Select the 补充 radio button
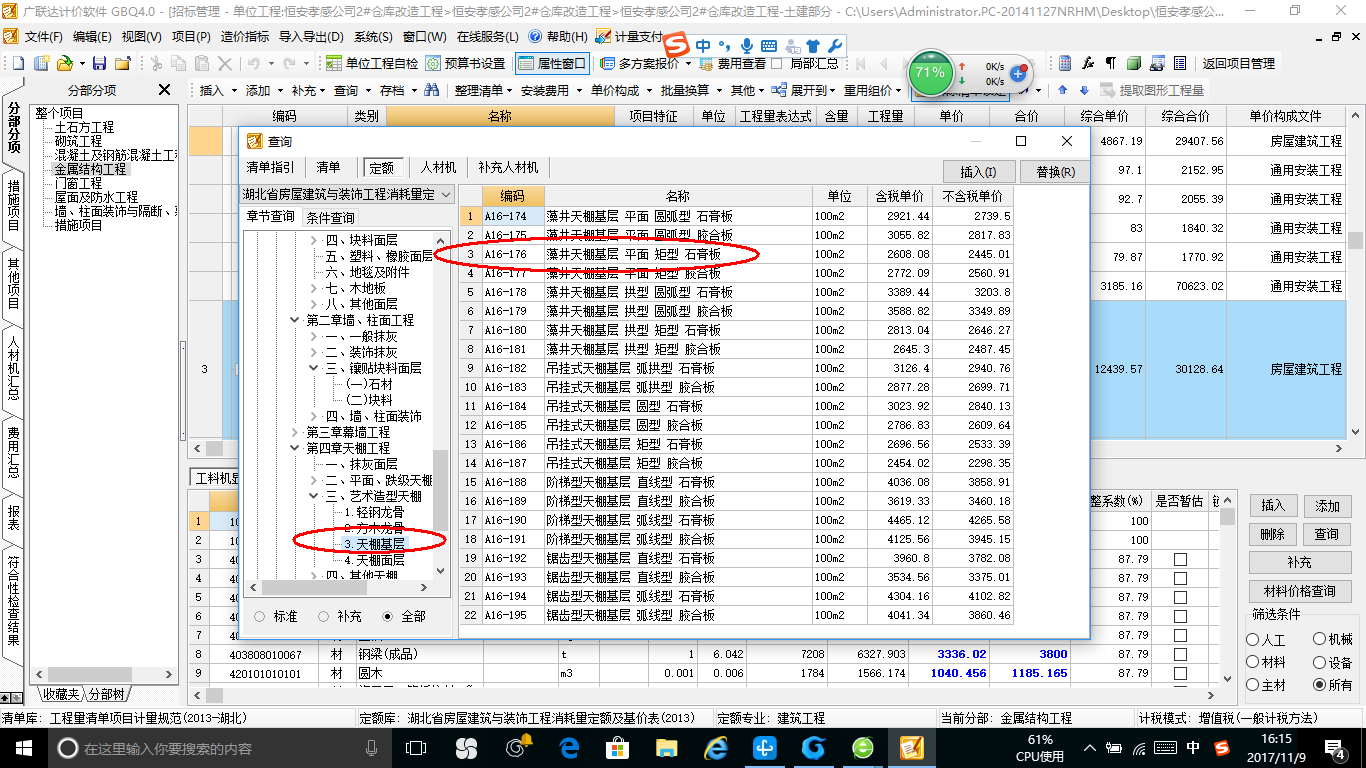 point(324,617)
